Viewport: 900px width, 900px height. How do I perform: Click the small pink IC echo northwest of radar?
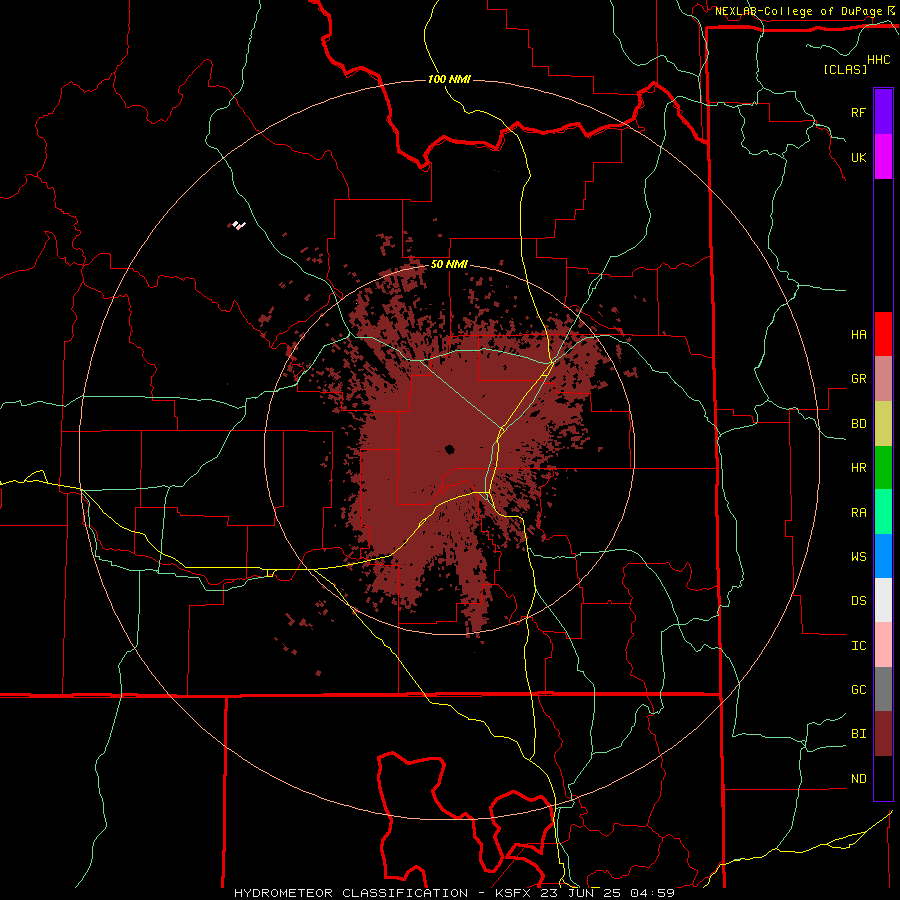click(238, 225)
